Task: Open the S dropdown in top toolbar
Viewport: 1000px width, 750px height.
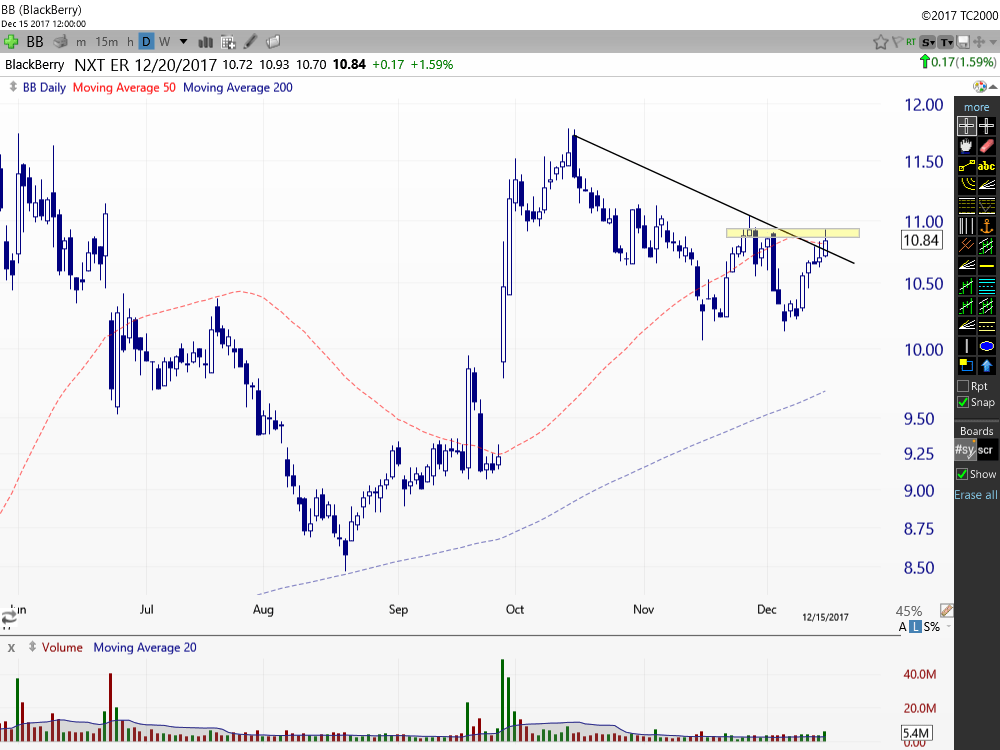Action: tap(928, 42)
